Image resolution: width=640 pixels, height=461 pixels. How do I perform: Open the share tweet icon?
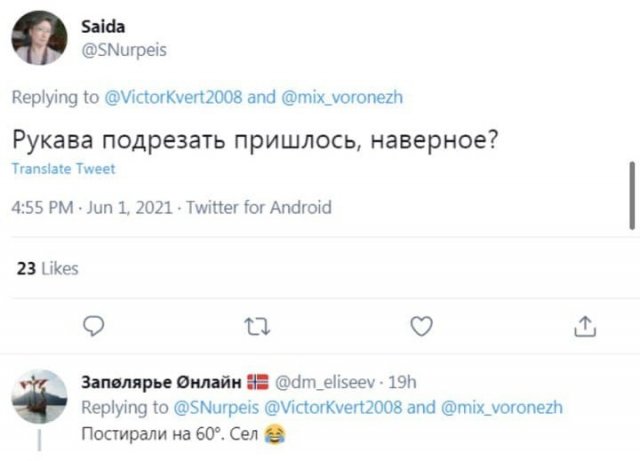tap(586, 325)
